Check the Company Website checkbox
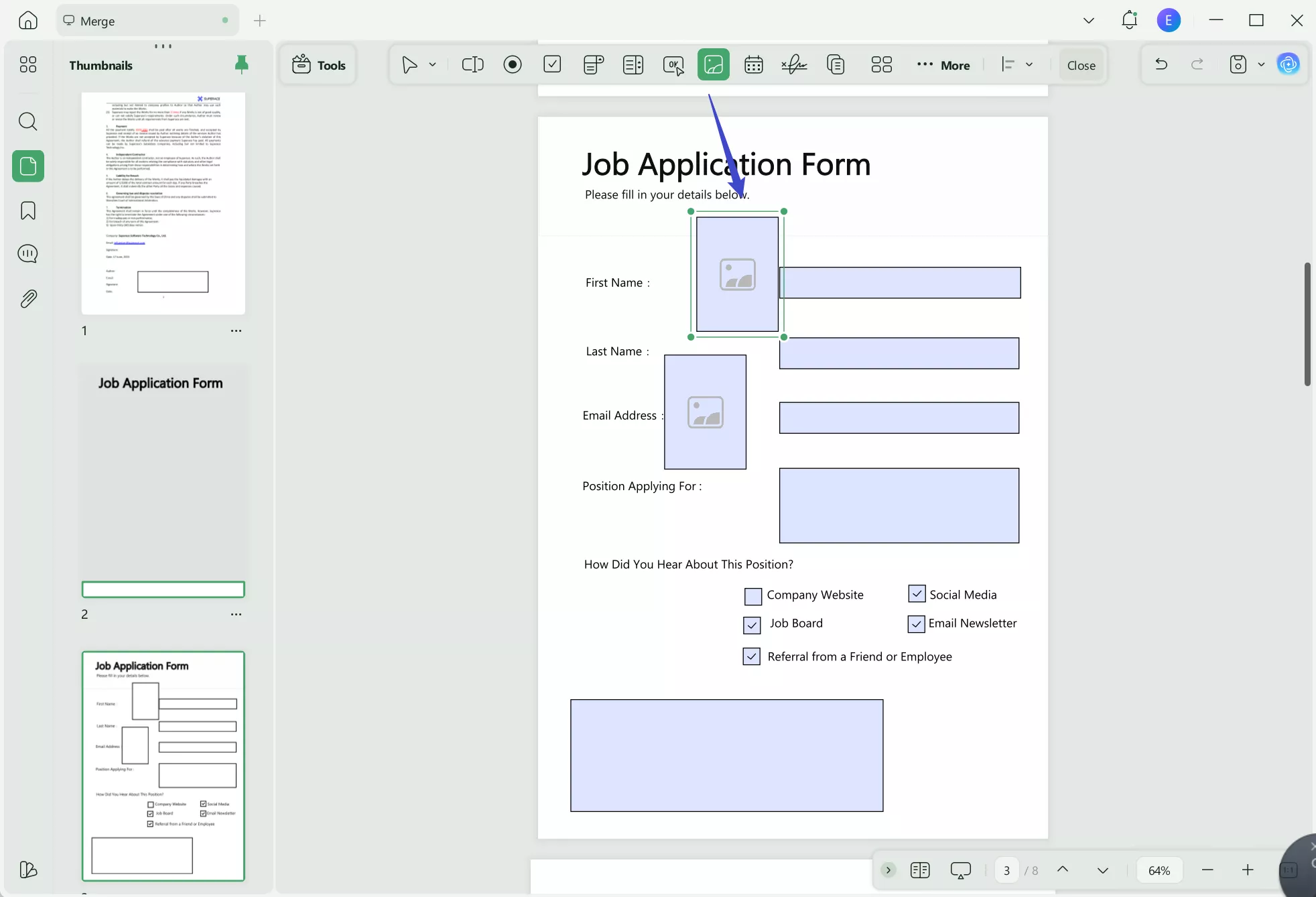 point(753,596)
